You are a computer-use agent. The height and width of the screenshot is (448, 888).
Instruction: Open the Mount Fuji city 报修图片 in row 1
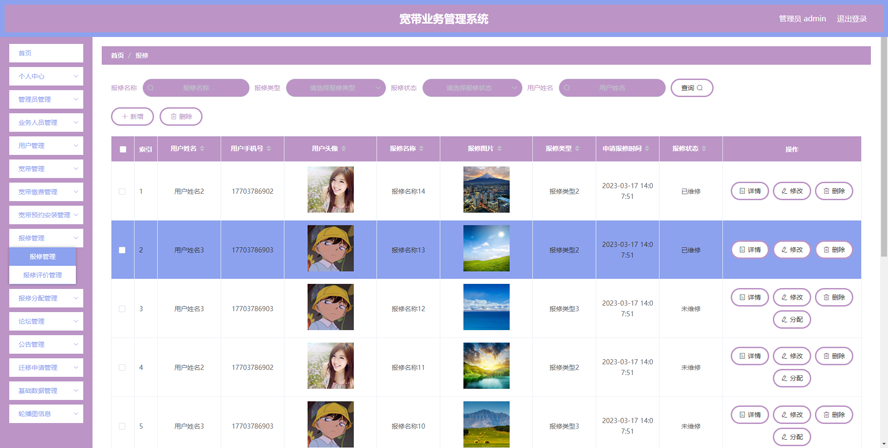pyautogui.click(x=486, y=190)
